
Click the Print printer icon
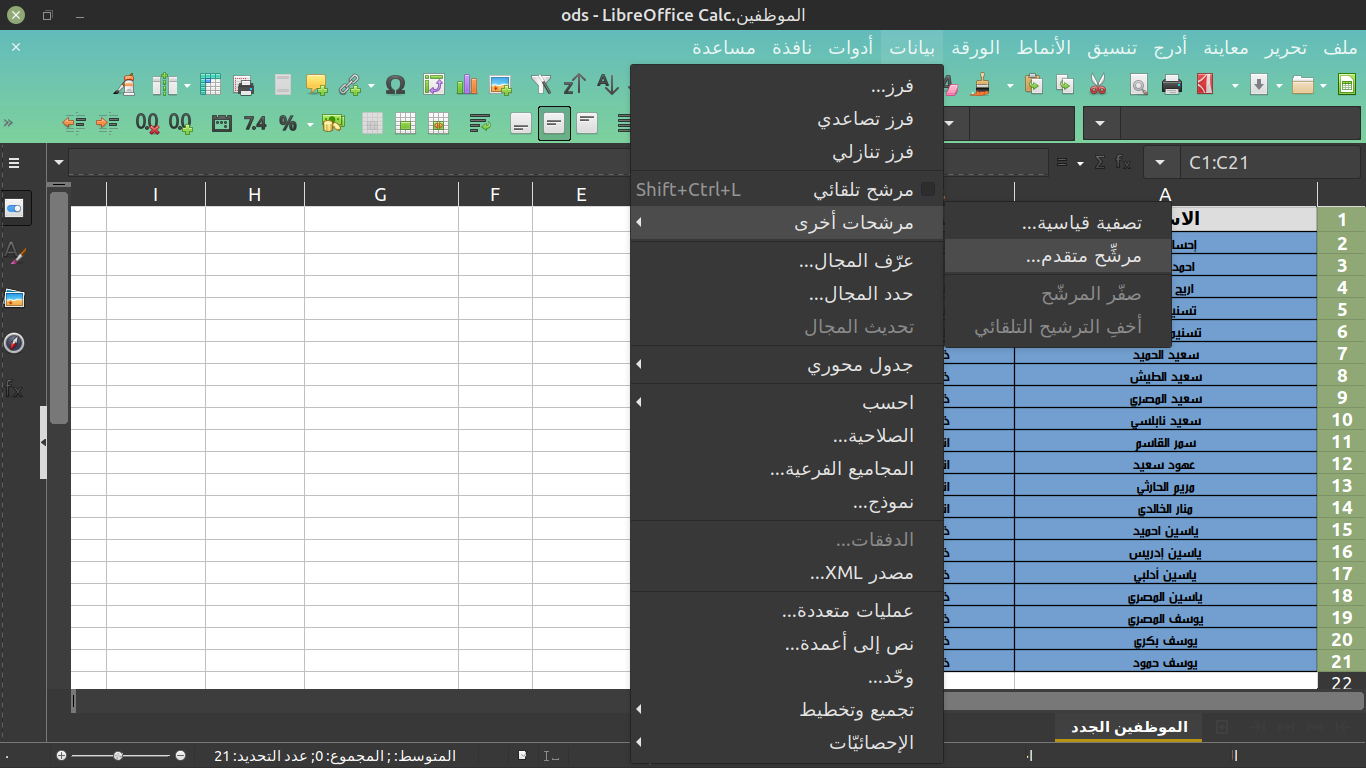(x=1172, y=85)
